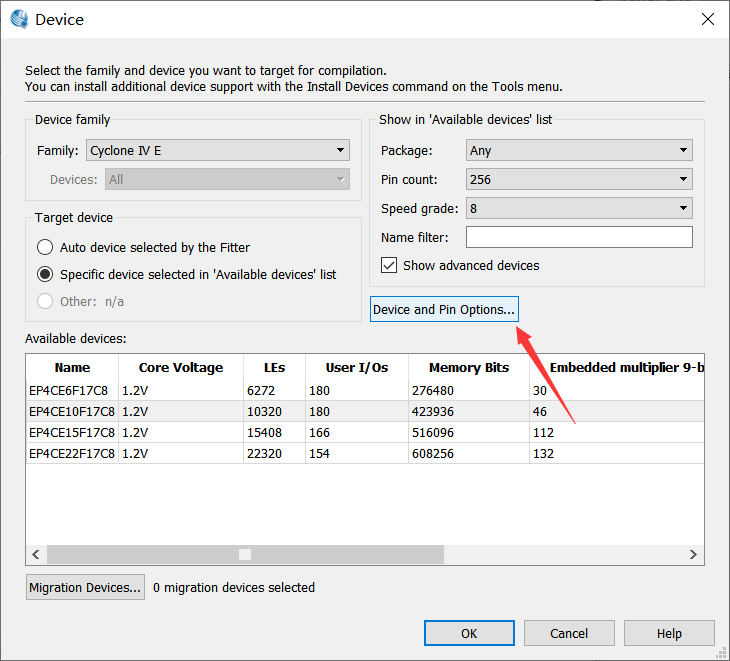Open the Pin count dropdown
The width and height of the screenshot is (730, 661).
[x=579, y=180]
